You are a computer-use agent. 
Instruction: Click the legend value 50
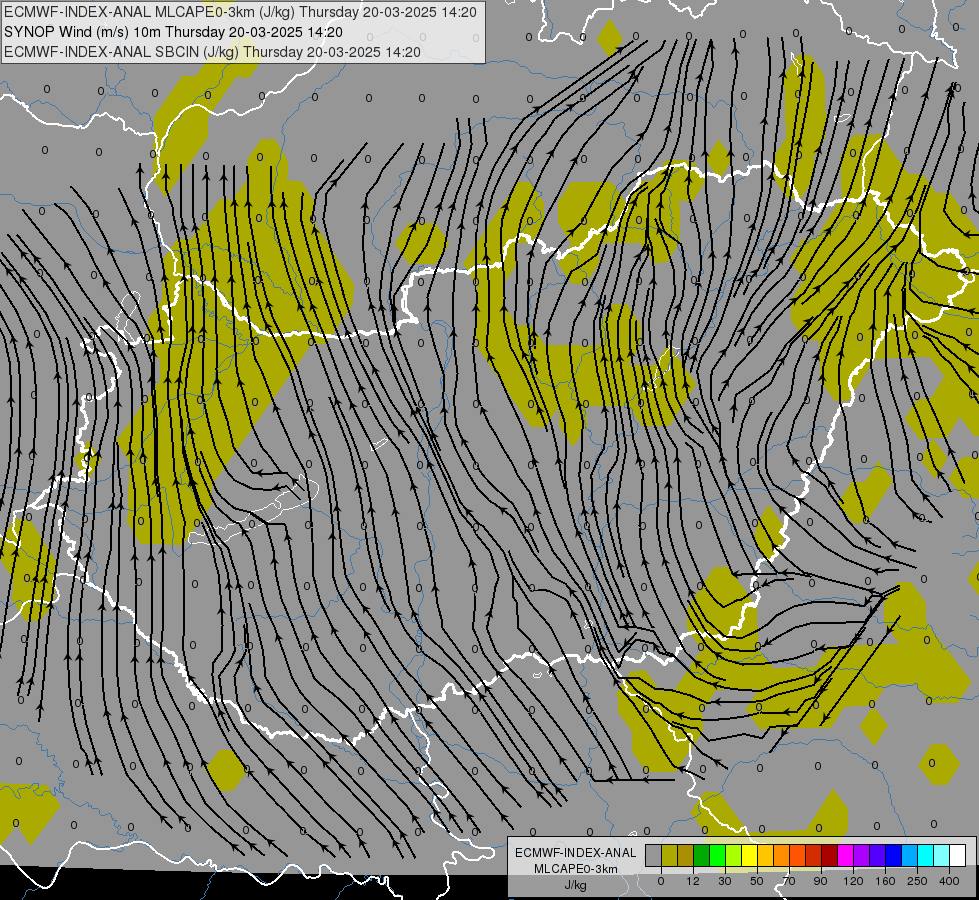757,881
